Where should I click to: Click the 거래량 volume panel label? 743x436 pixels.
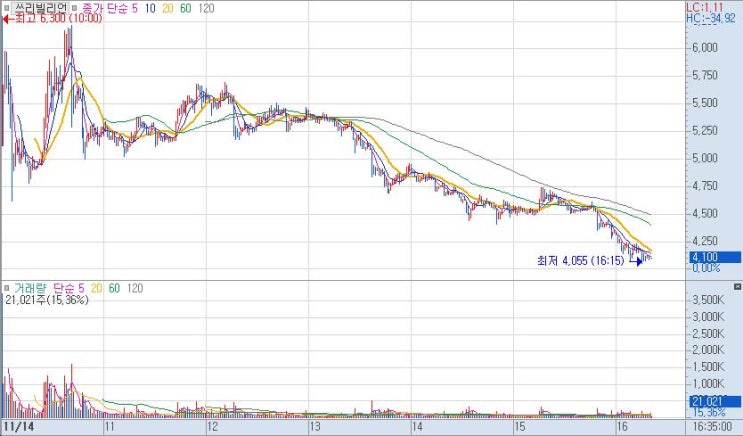[30, 288]
